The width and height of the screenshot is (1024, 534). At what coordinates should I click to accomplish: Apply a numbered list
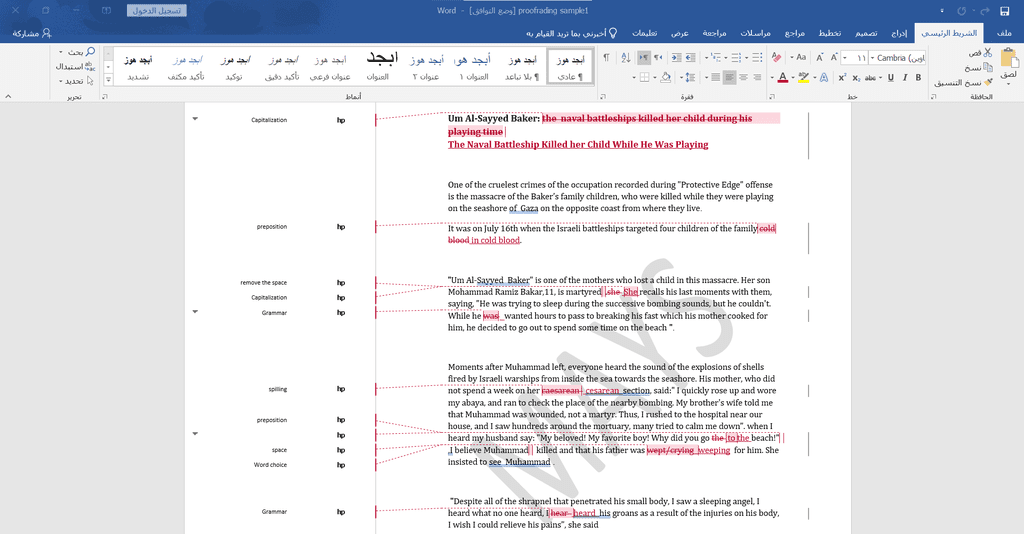(736, 57)
